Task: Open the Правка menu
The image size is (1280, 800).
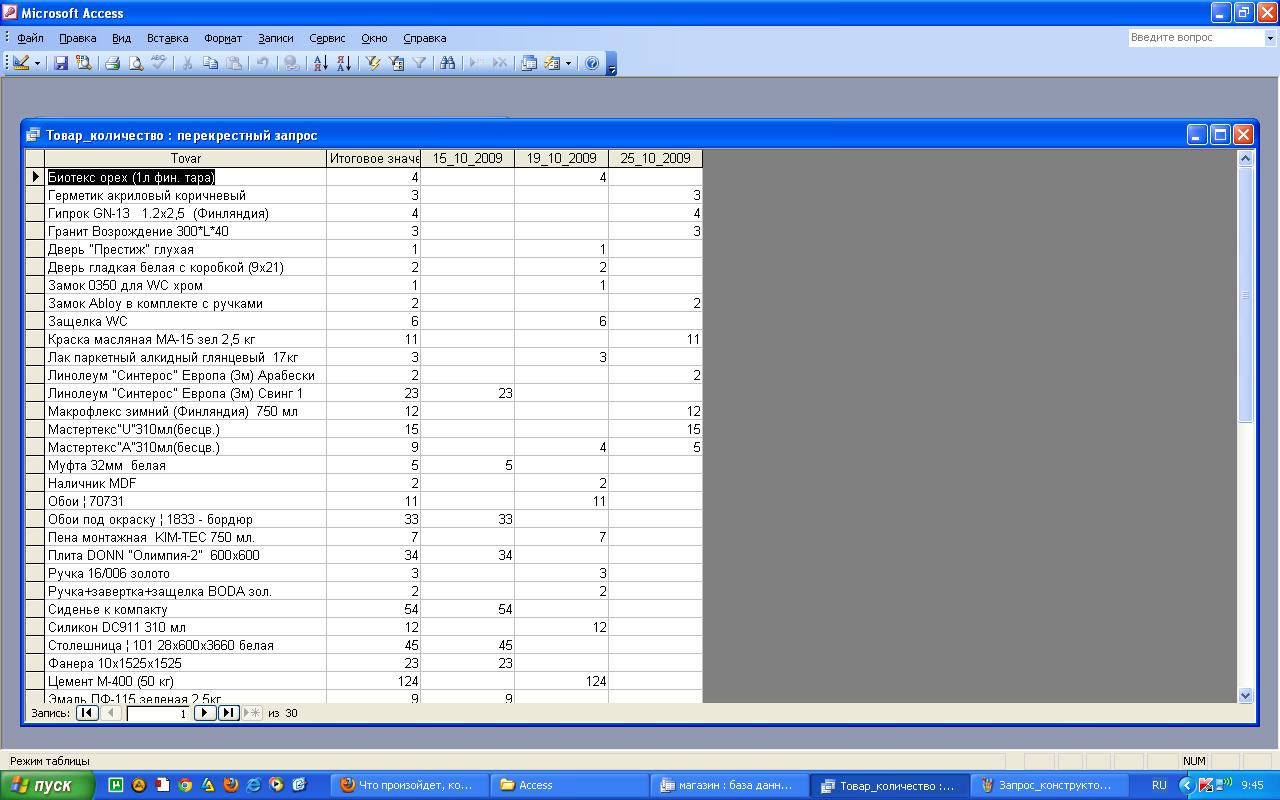Action: click(77, 38)
